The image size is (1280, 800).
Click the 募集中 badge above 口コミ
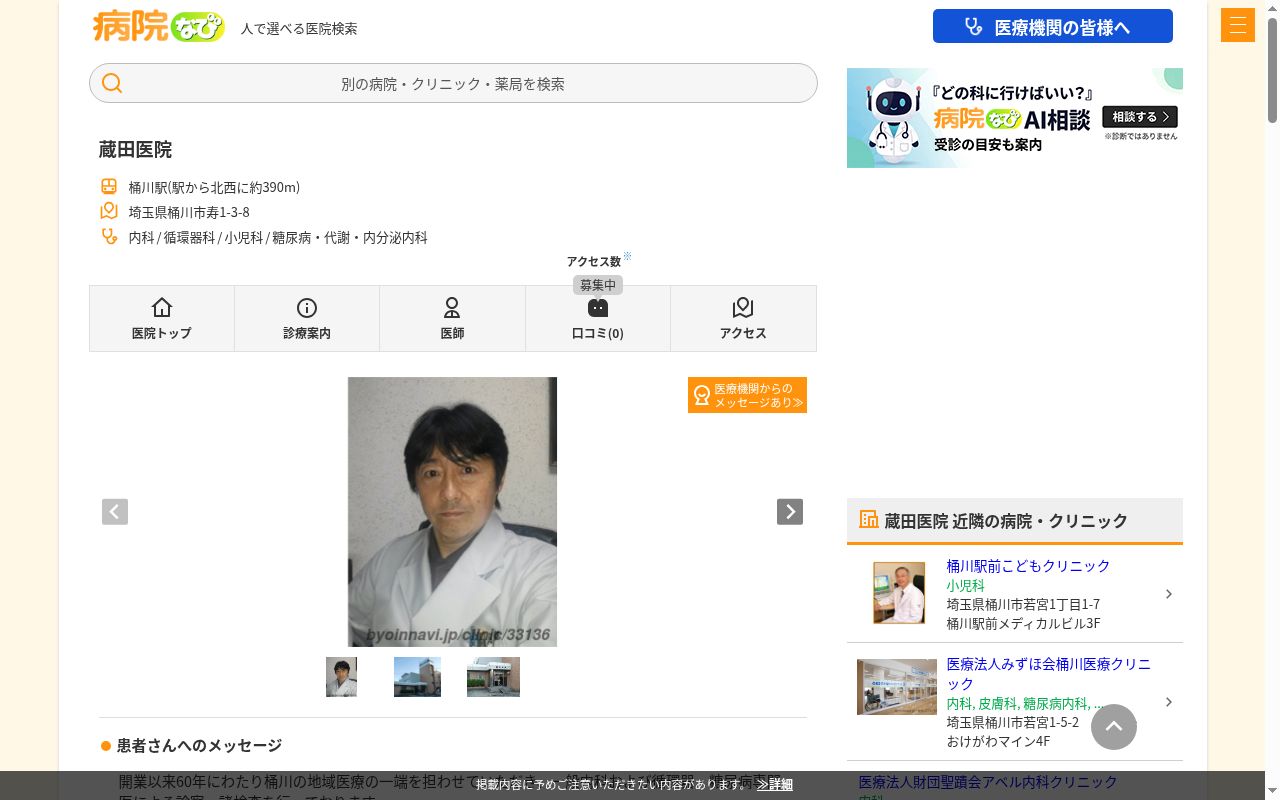598,285
